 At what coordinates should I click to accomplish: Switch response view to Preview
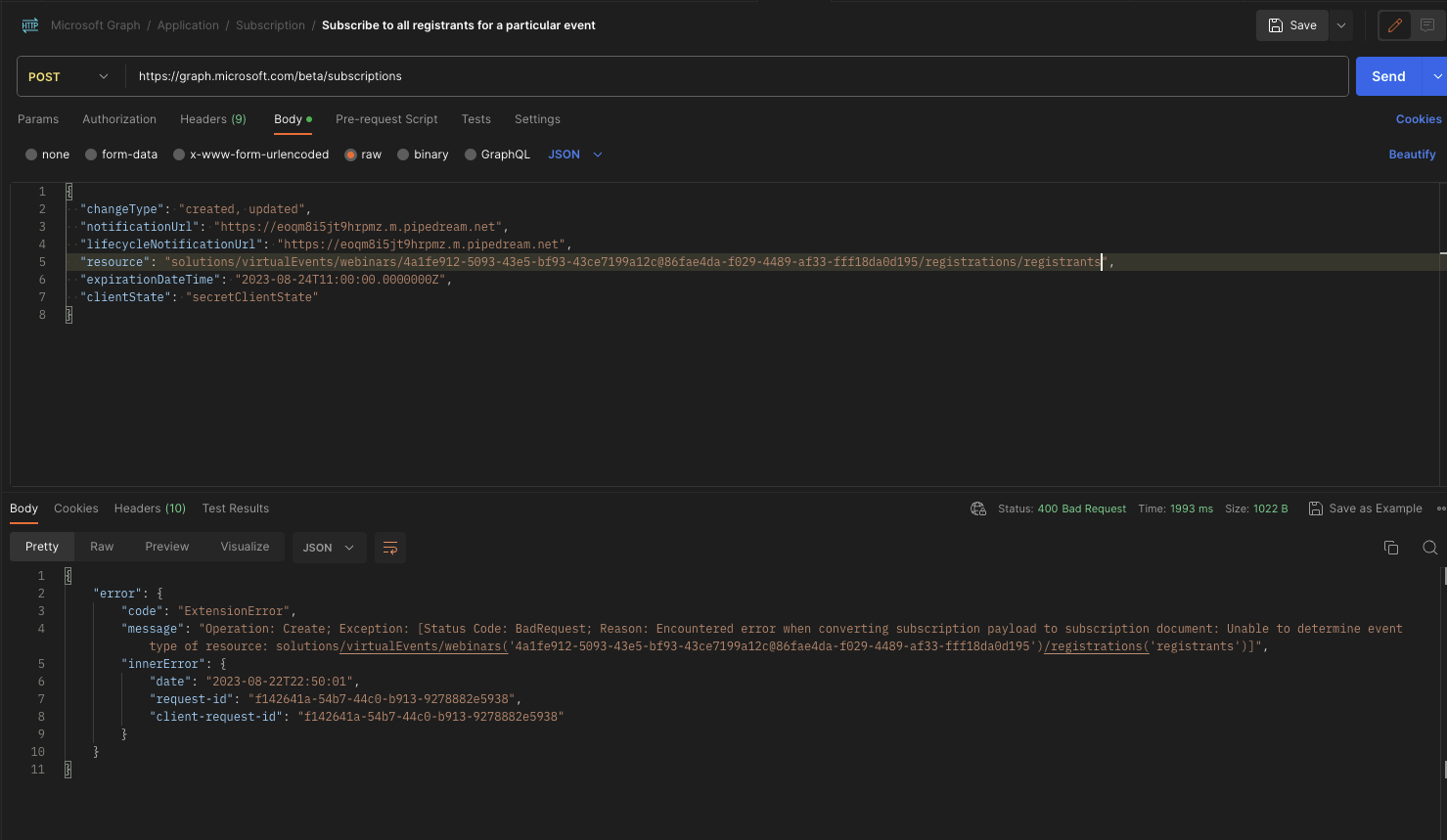167,547
